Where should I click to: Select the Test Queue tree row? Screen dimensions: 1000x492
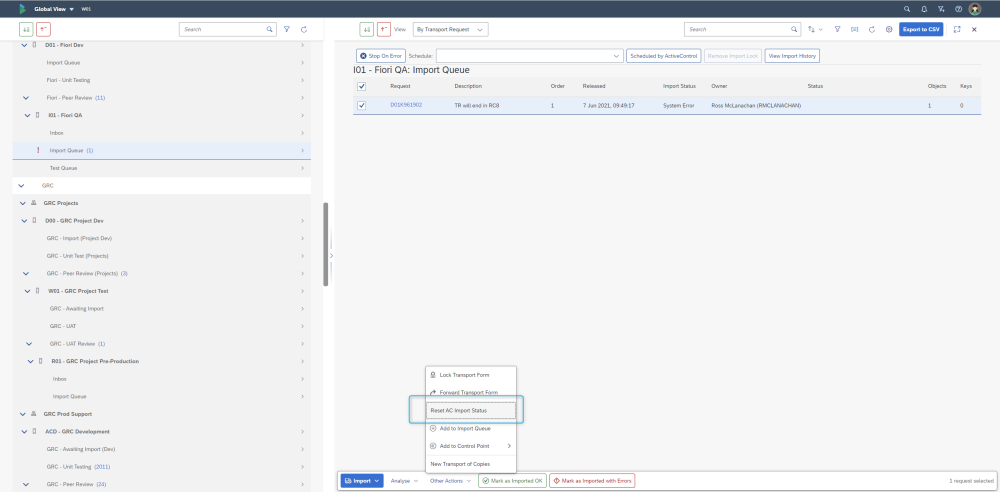coord(162,168)
